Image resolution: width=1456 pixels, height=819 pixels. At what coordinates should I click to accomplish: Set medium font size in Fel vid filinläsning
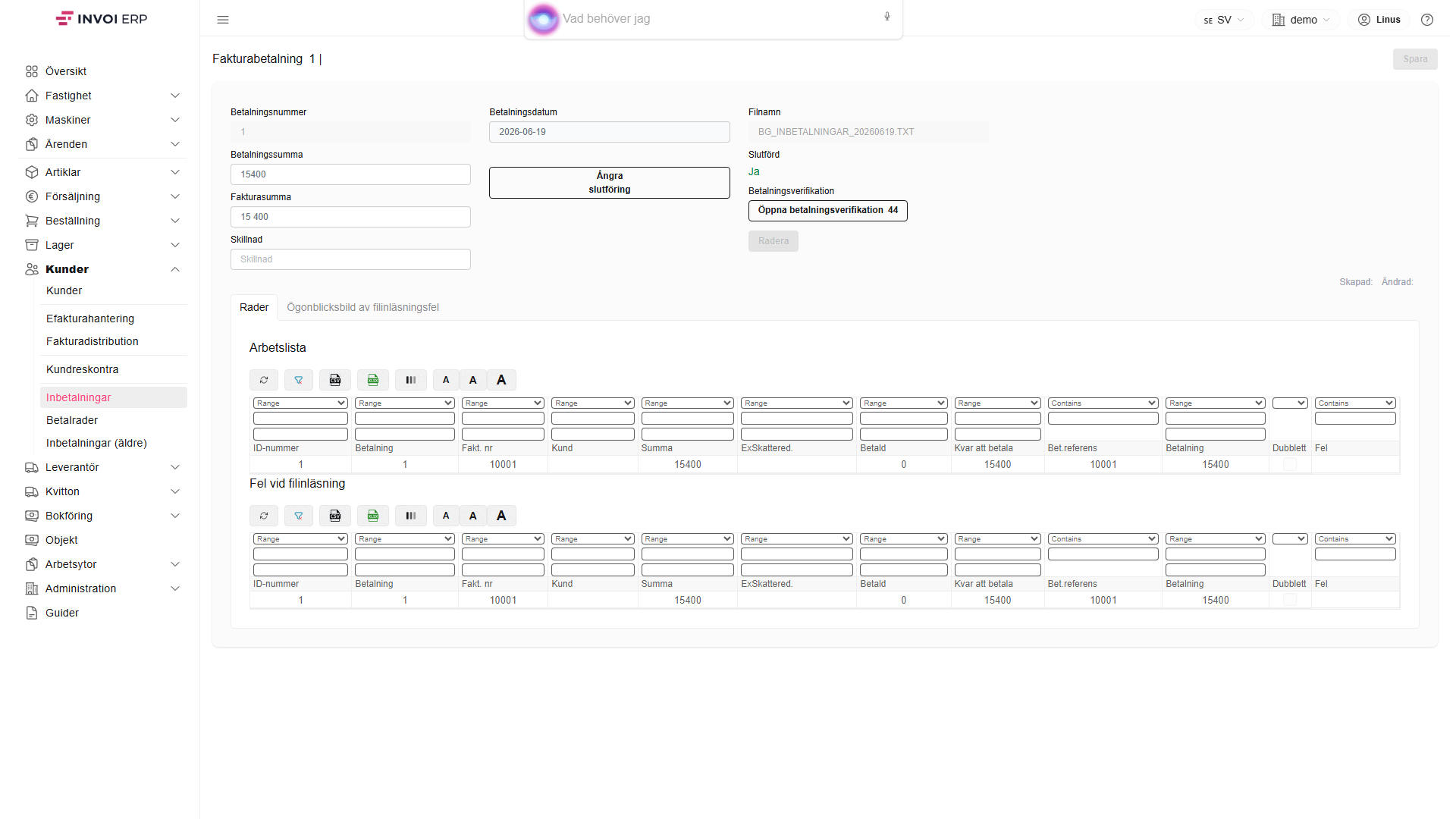coord(473,516)
